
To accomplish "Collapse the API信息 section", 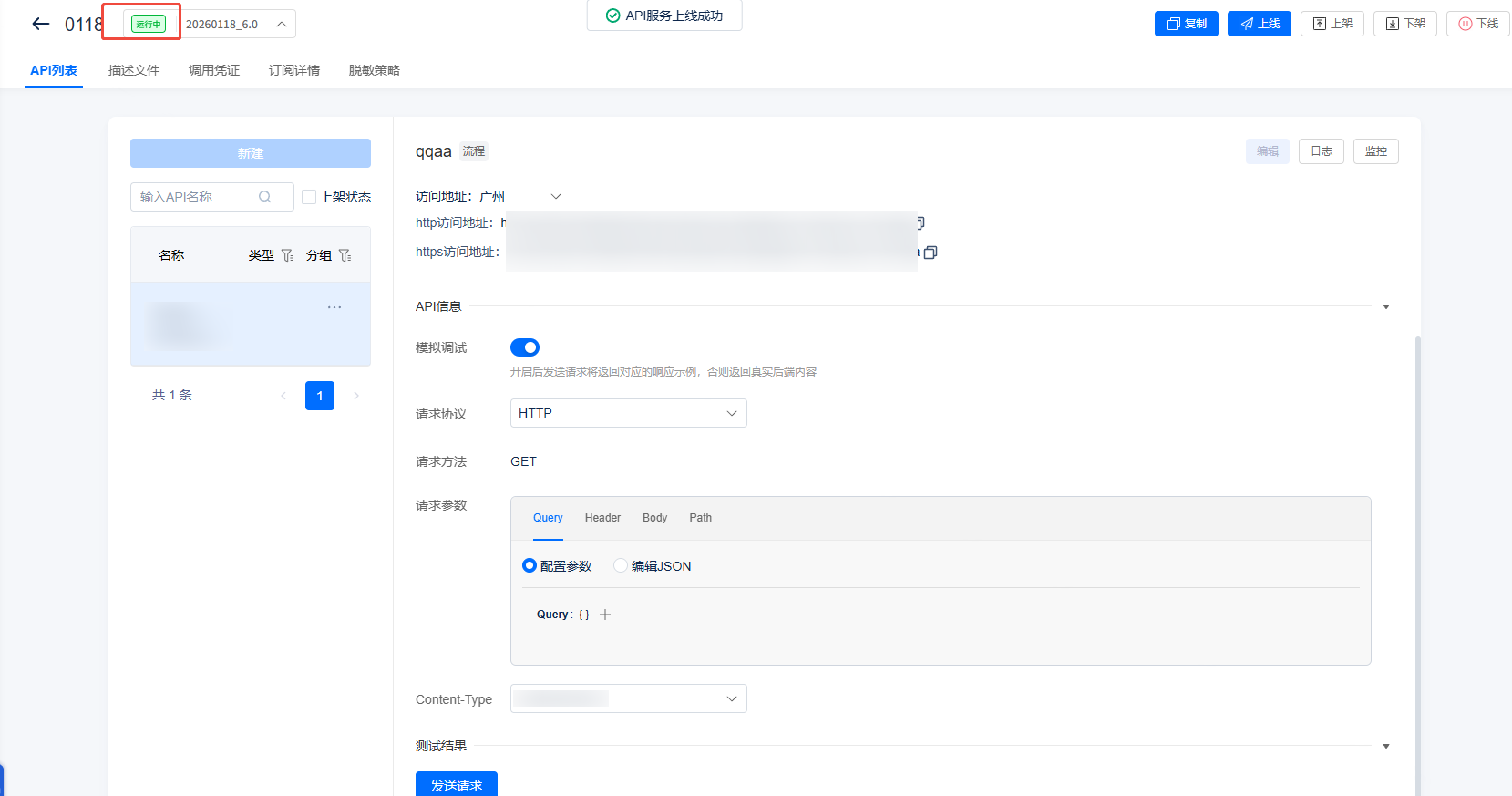I will [x=1386, y=306].
